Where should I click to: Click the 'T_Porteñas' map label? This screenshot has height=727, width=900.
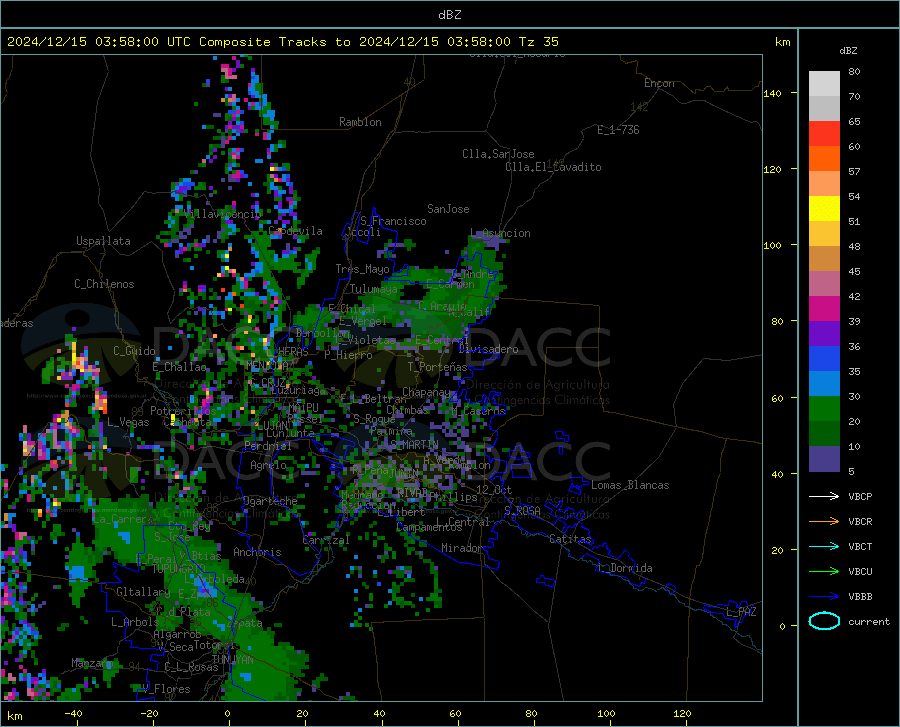click(x=437, y=367)
